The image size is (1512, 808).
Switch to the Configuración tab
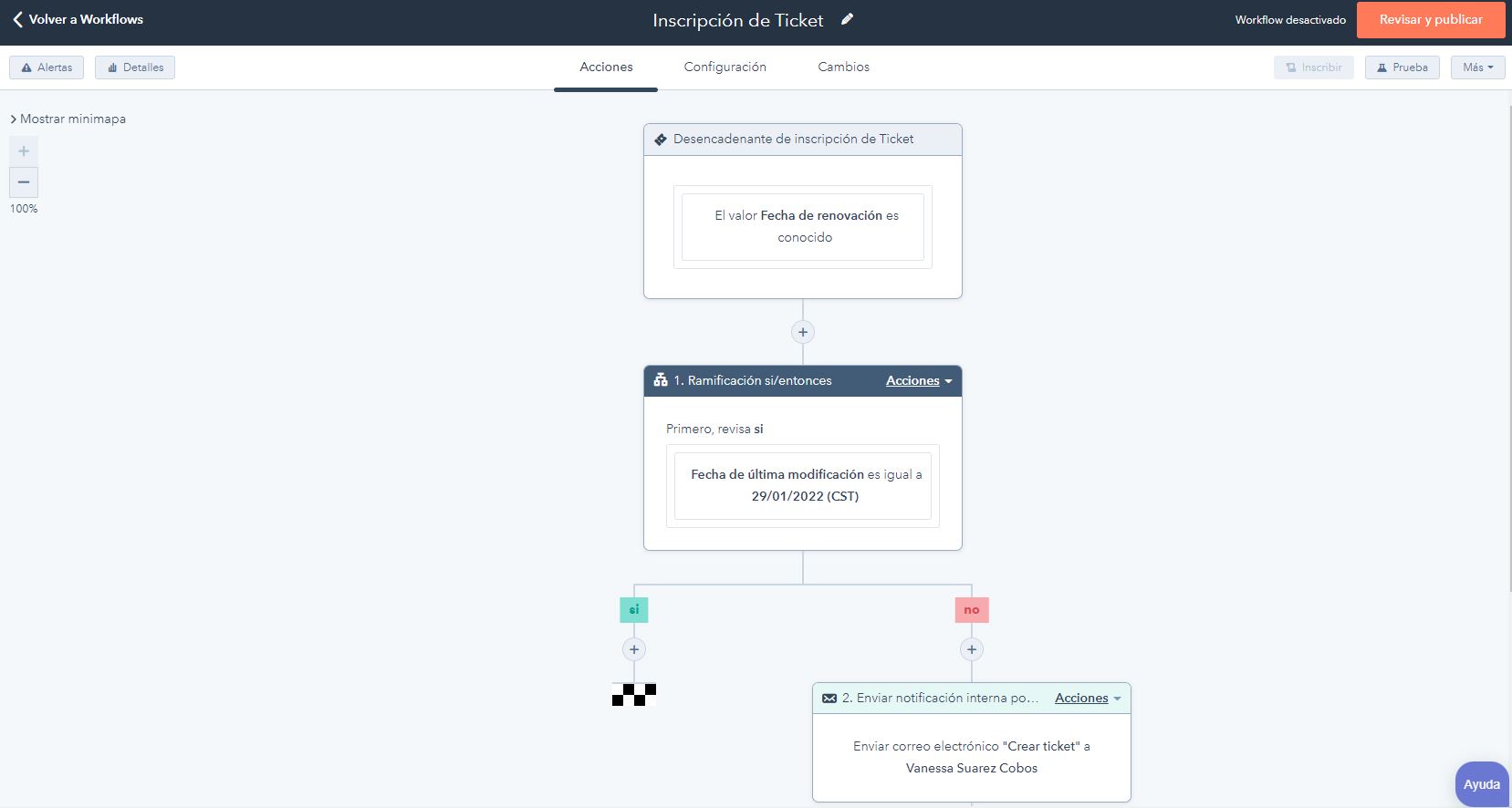click(725, 67)
